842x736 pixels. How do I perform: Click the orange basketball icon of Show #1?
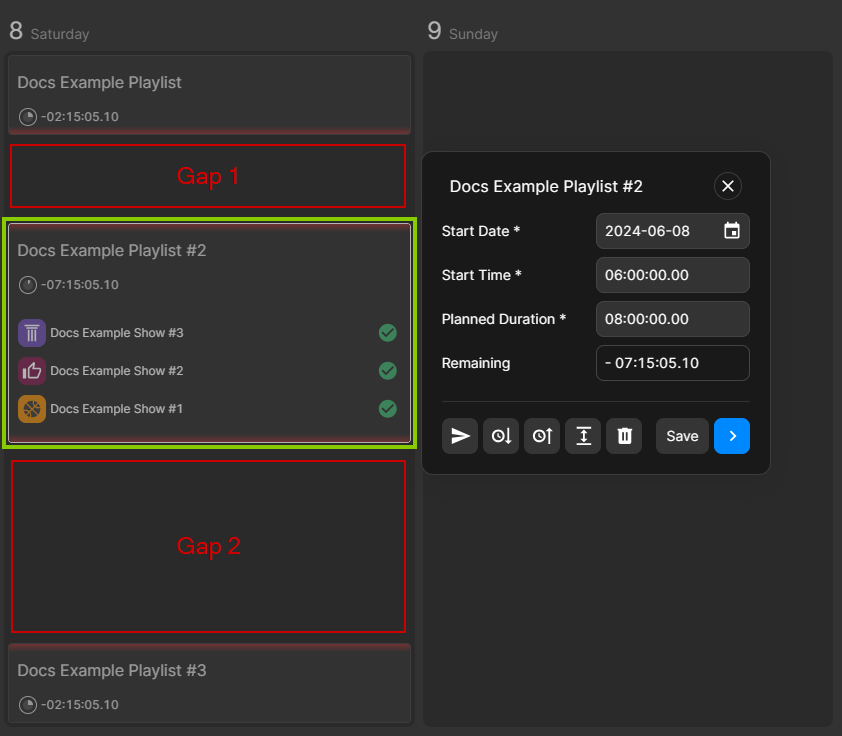click(x=32, y=409)
